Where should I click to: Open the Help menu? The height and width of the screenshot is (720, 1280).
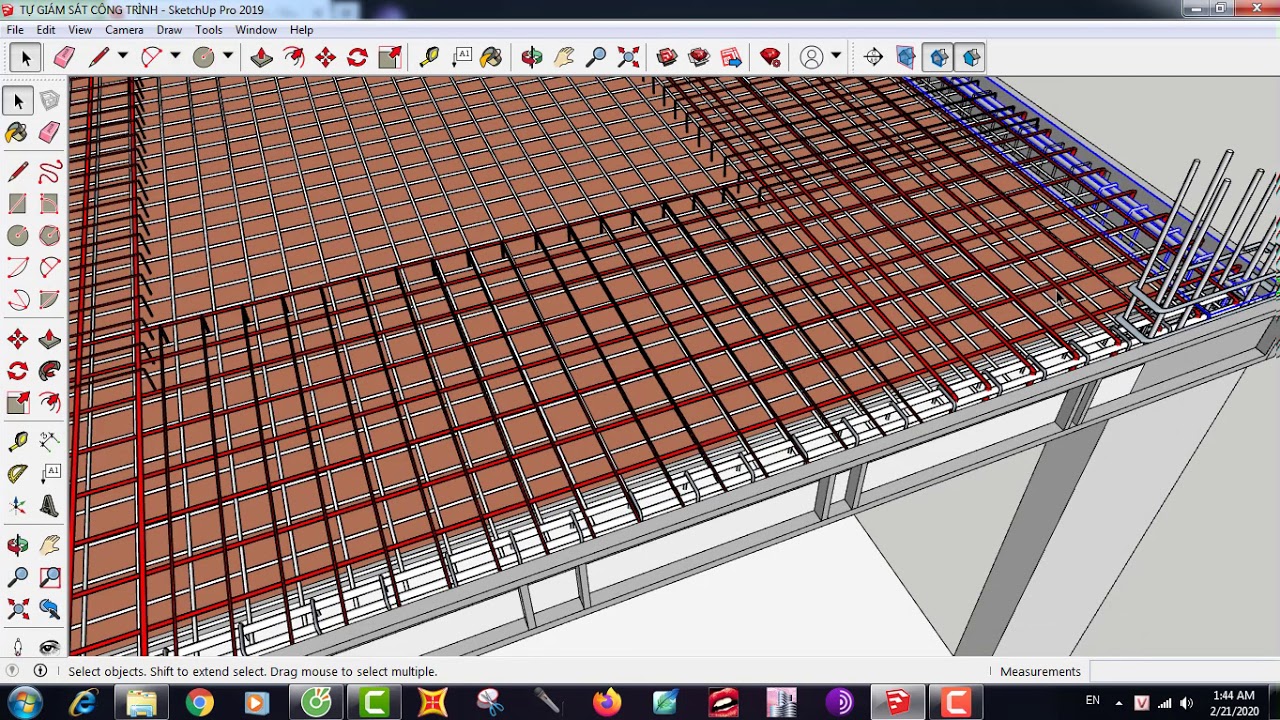click(301, 30)
